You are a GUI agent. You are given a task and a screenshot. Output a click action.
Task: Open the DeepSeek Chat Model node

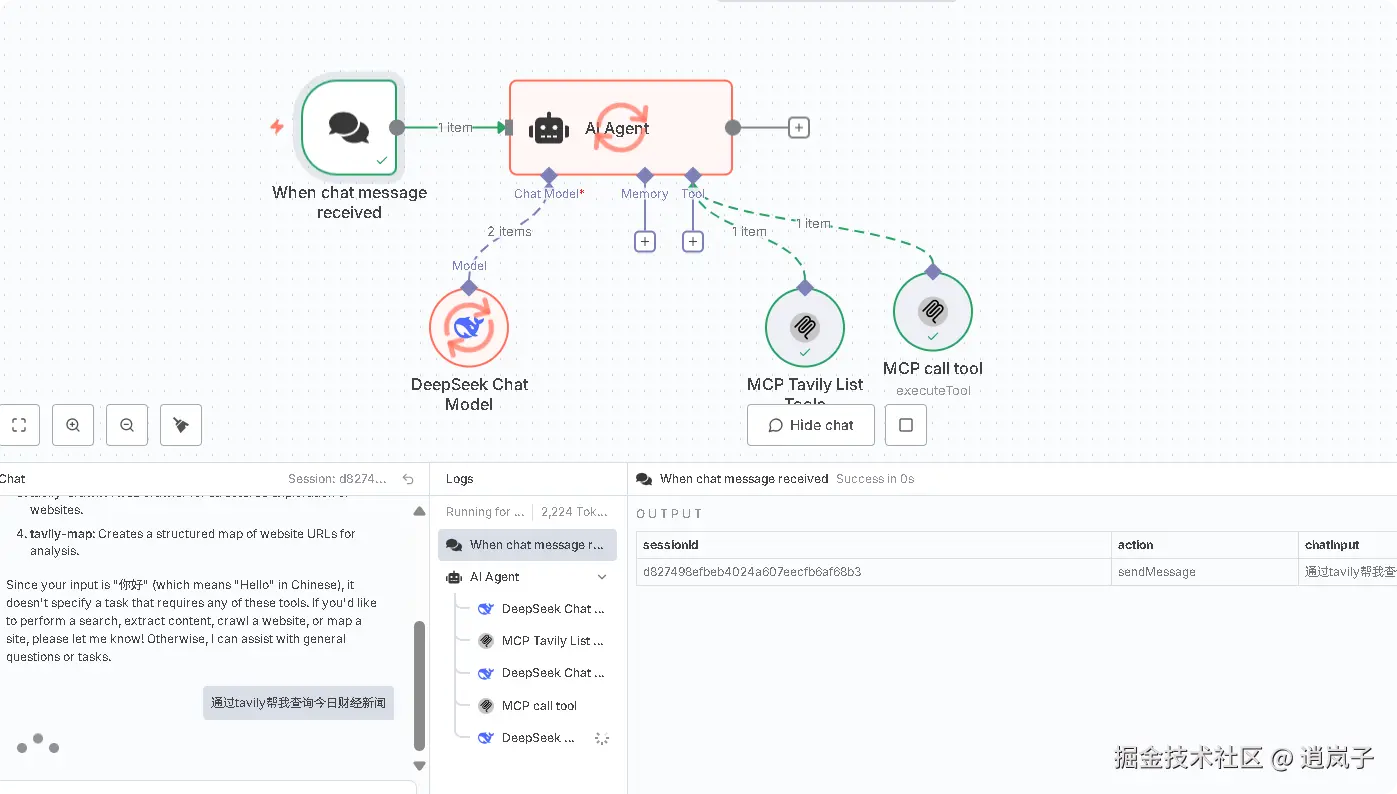point(469,328)
